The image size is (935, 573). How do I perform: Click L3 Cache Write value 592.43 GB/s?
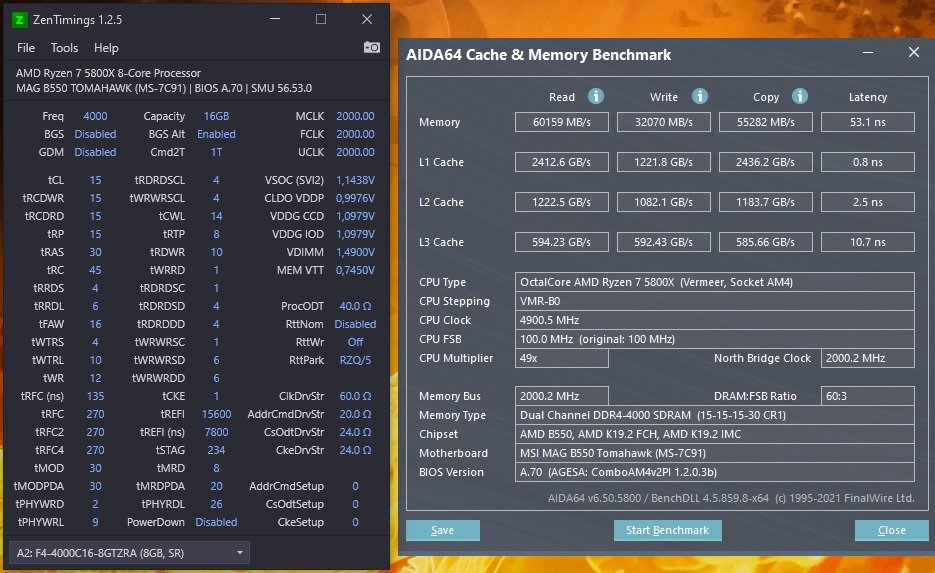point(664,242)
